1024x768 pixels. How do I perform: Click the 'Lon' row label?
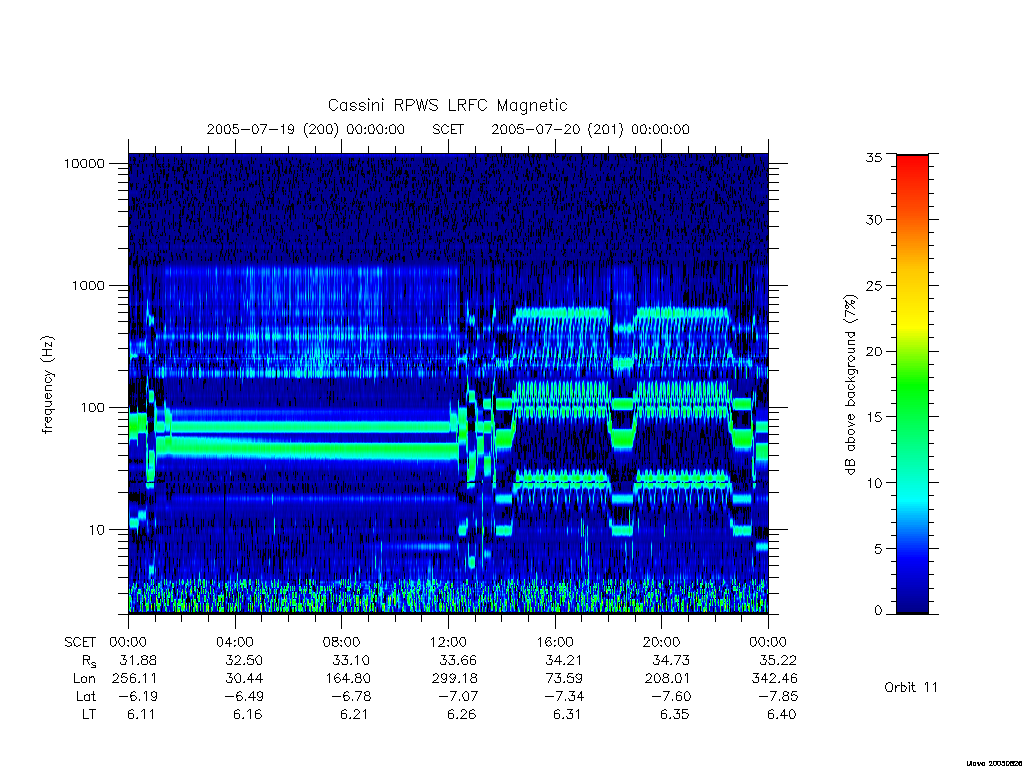84,678
